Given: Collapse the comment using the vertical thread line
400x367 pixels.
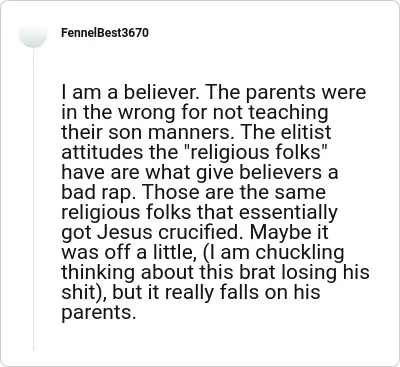Looking at the screenshot, I should (33, 199).
